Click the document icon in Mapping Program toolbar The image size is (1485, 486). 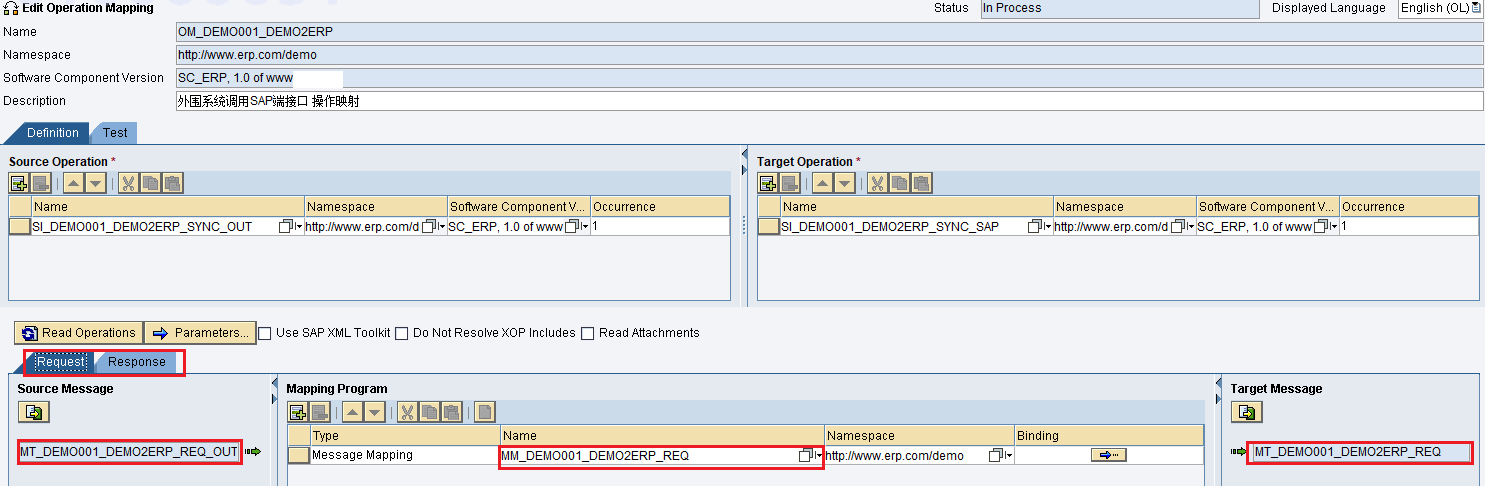point(484,412)
